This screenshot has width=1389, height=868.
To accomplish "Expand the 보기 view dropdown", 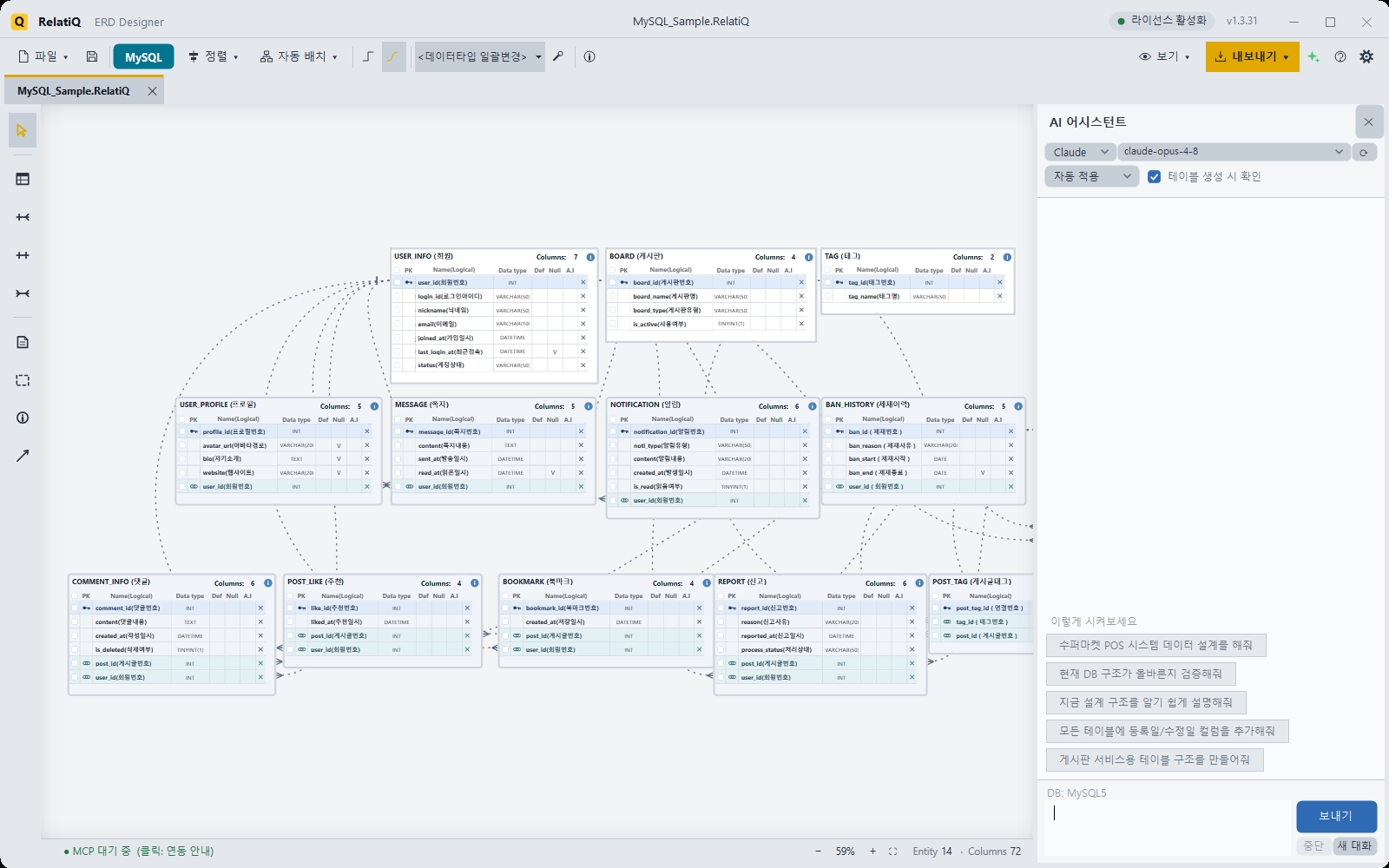I will (1164, 56).
